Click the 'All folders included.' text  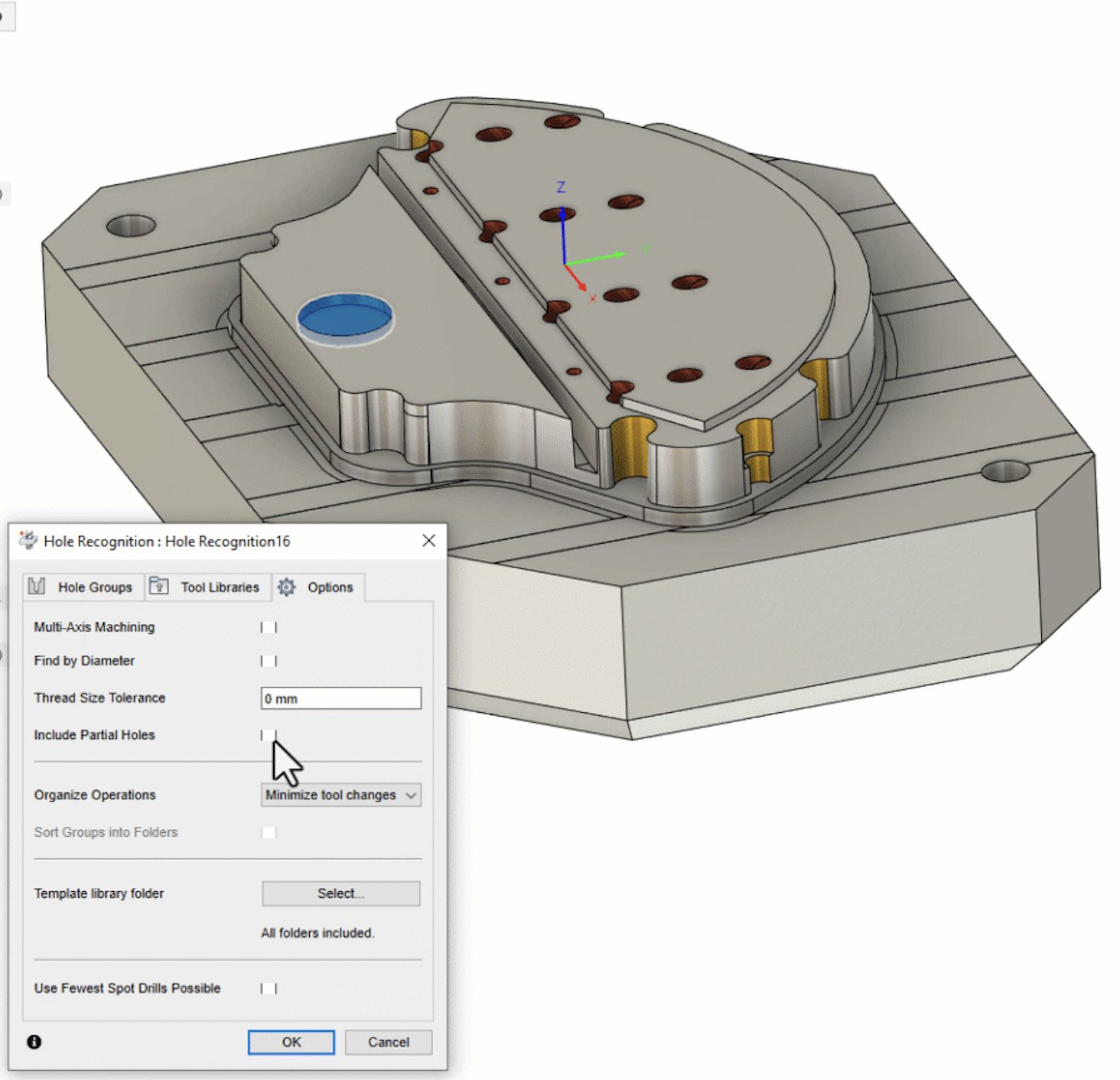click(317, 933)
